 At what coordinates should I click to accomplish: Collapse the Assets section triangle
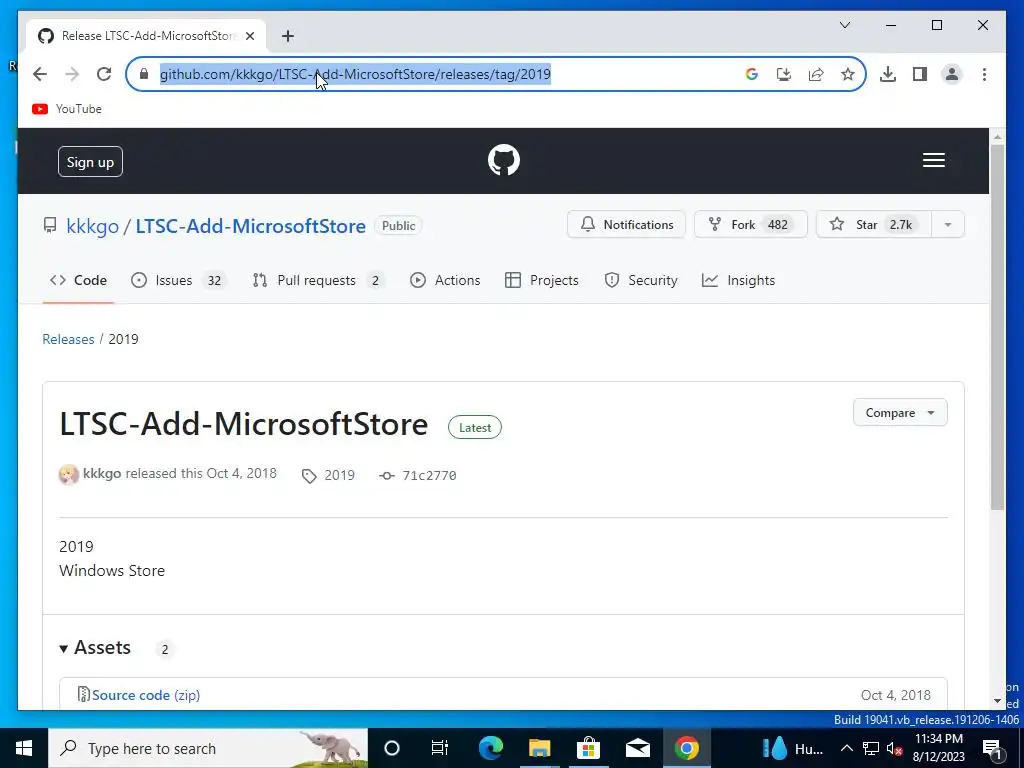(64, 648)
